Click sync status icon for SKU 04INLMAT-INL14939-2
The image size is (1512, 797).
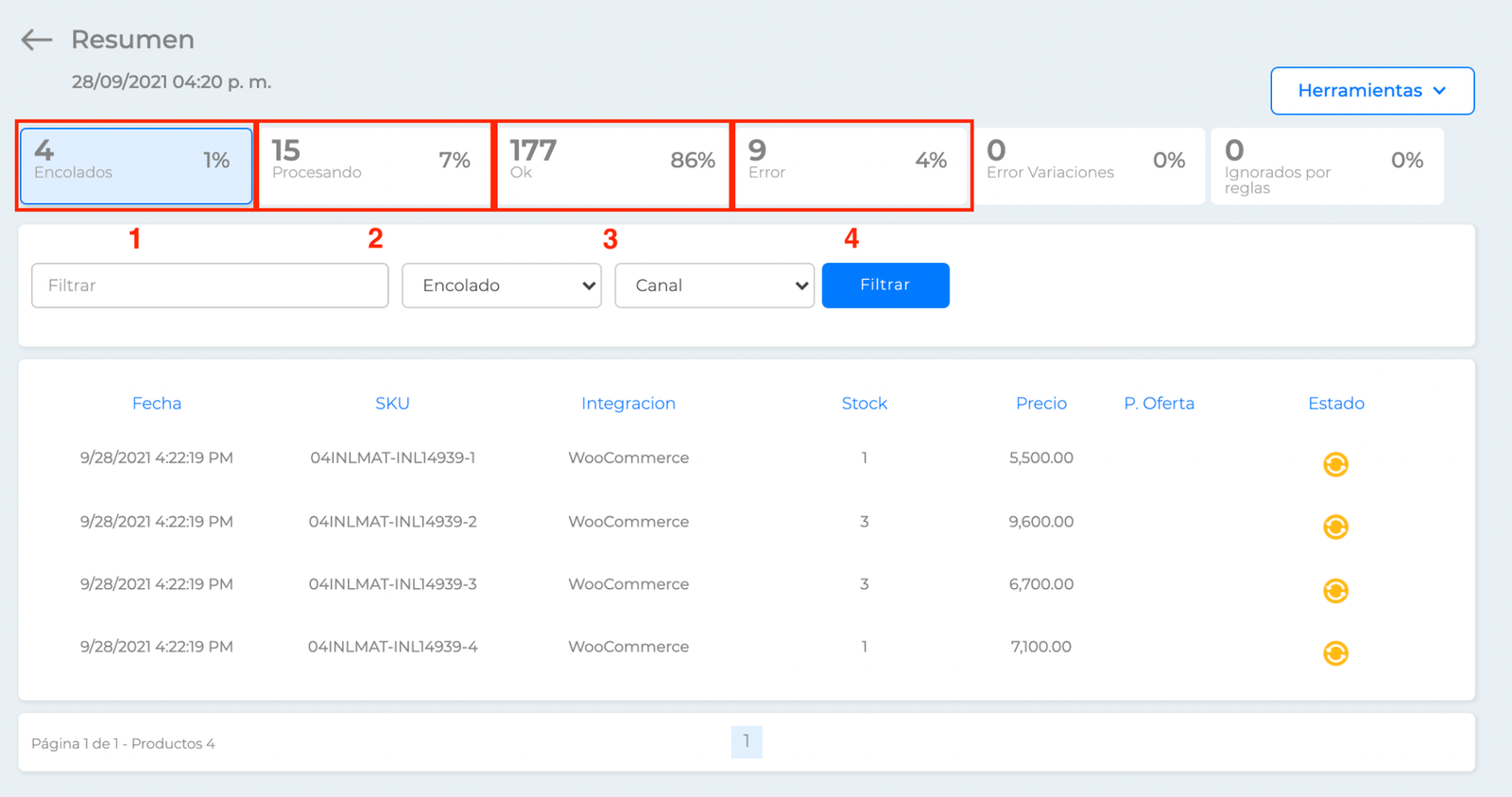pos(1335,527)
